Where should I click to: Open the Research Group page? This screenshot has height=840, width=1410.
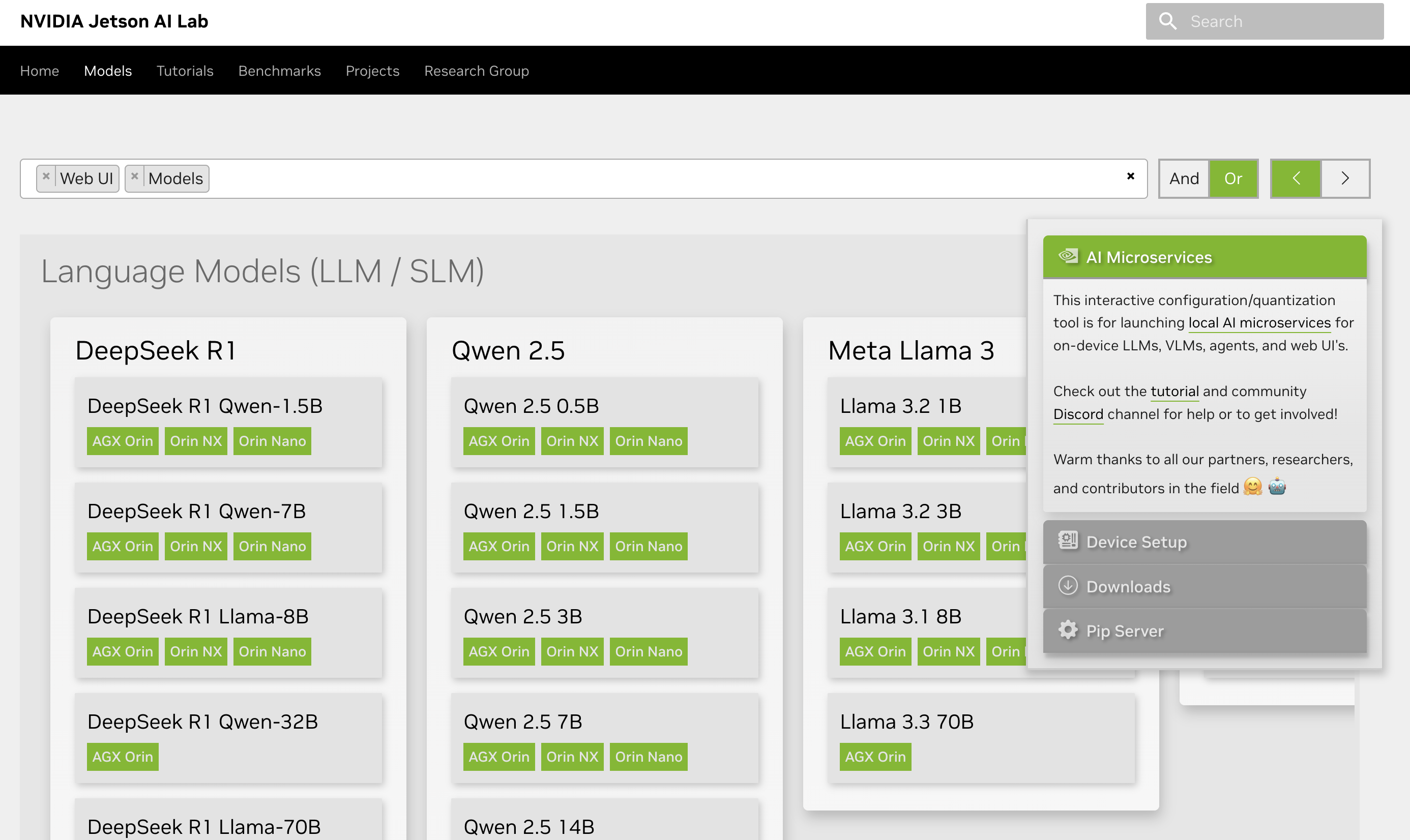[x=477, y=71]
